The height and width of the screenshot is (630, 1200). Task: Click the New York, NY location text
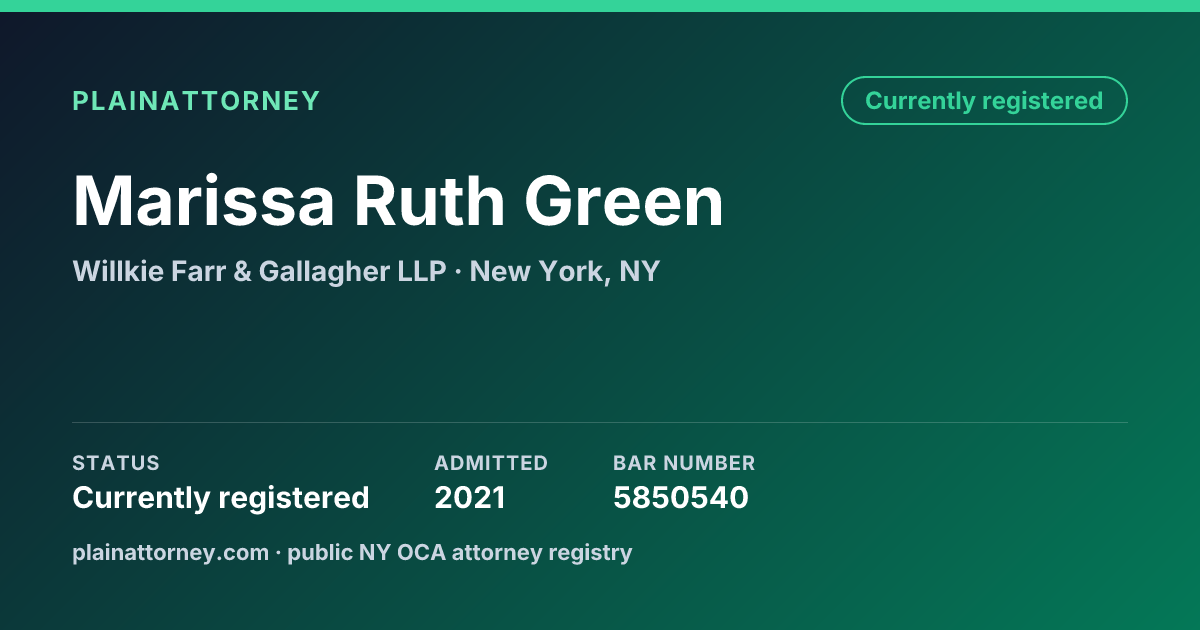pos(564,271)
